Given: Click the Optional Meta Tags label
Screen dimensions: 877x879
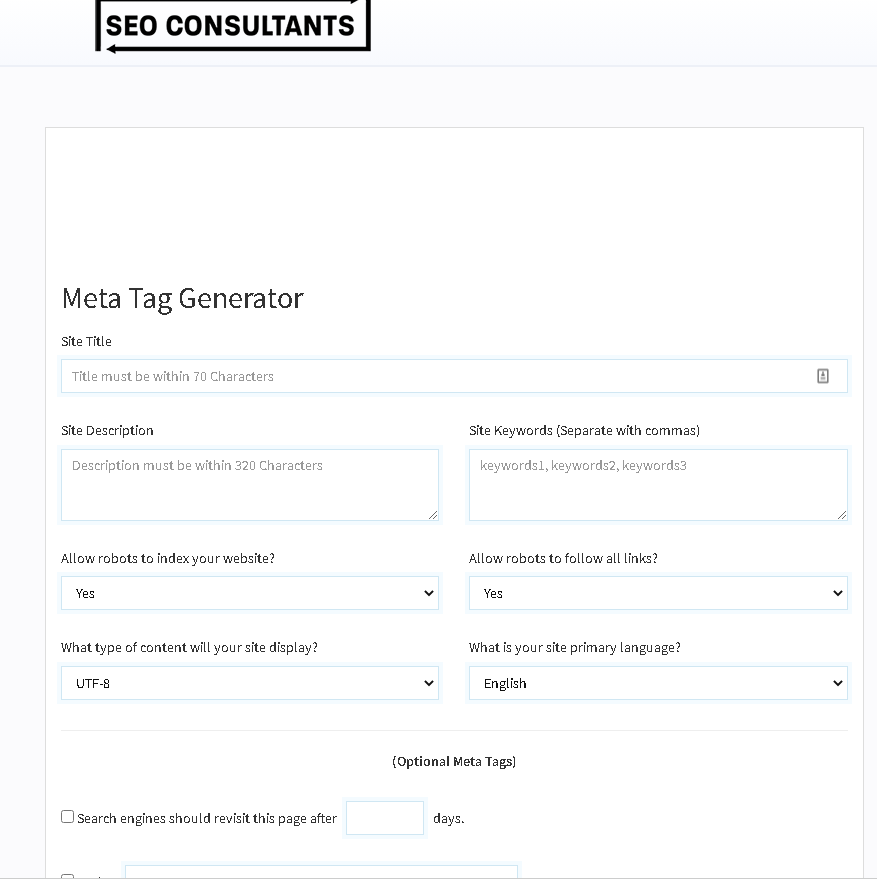Looking at the screenshot, I should 454,761.
